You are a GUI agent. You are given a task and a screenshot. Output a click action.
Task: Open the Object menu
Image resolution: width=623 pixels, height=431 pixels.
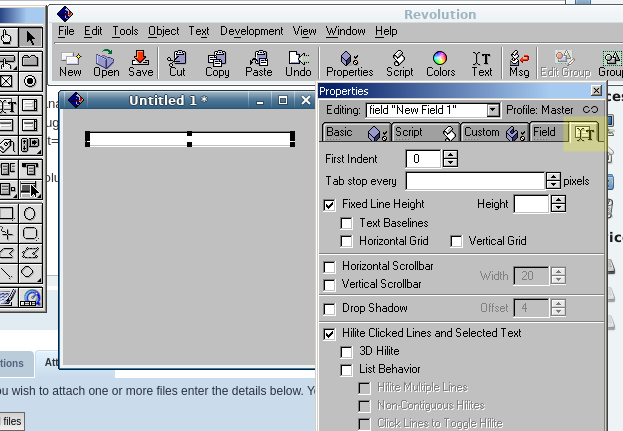163,31
